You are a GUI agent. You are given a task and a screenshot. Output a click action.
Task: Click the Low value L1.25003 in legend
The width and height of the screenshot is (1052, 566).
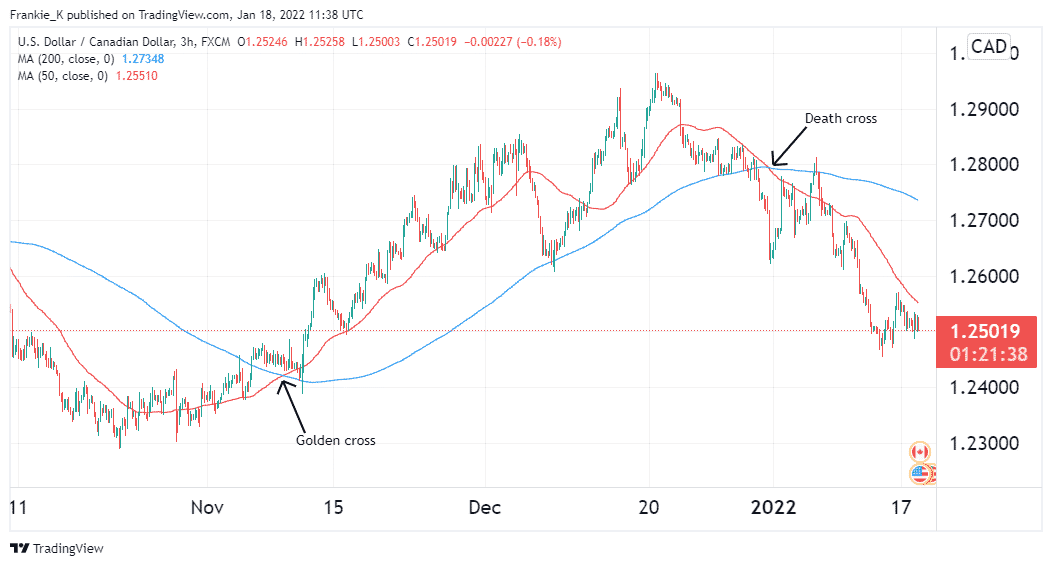tap(375, 42)
